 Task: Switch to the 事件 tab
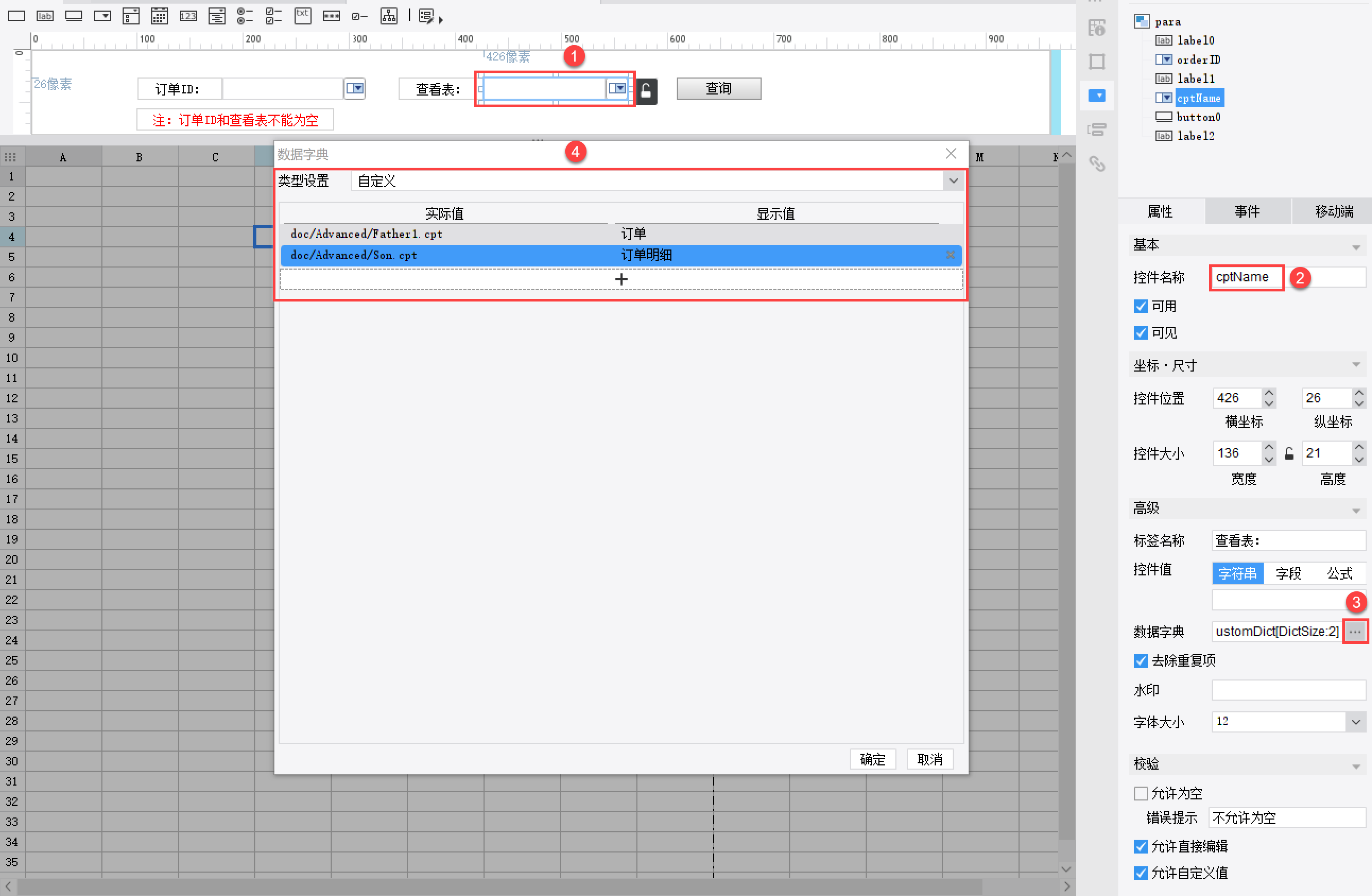click(x=1246, y=212)
